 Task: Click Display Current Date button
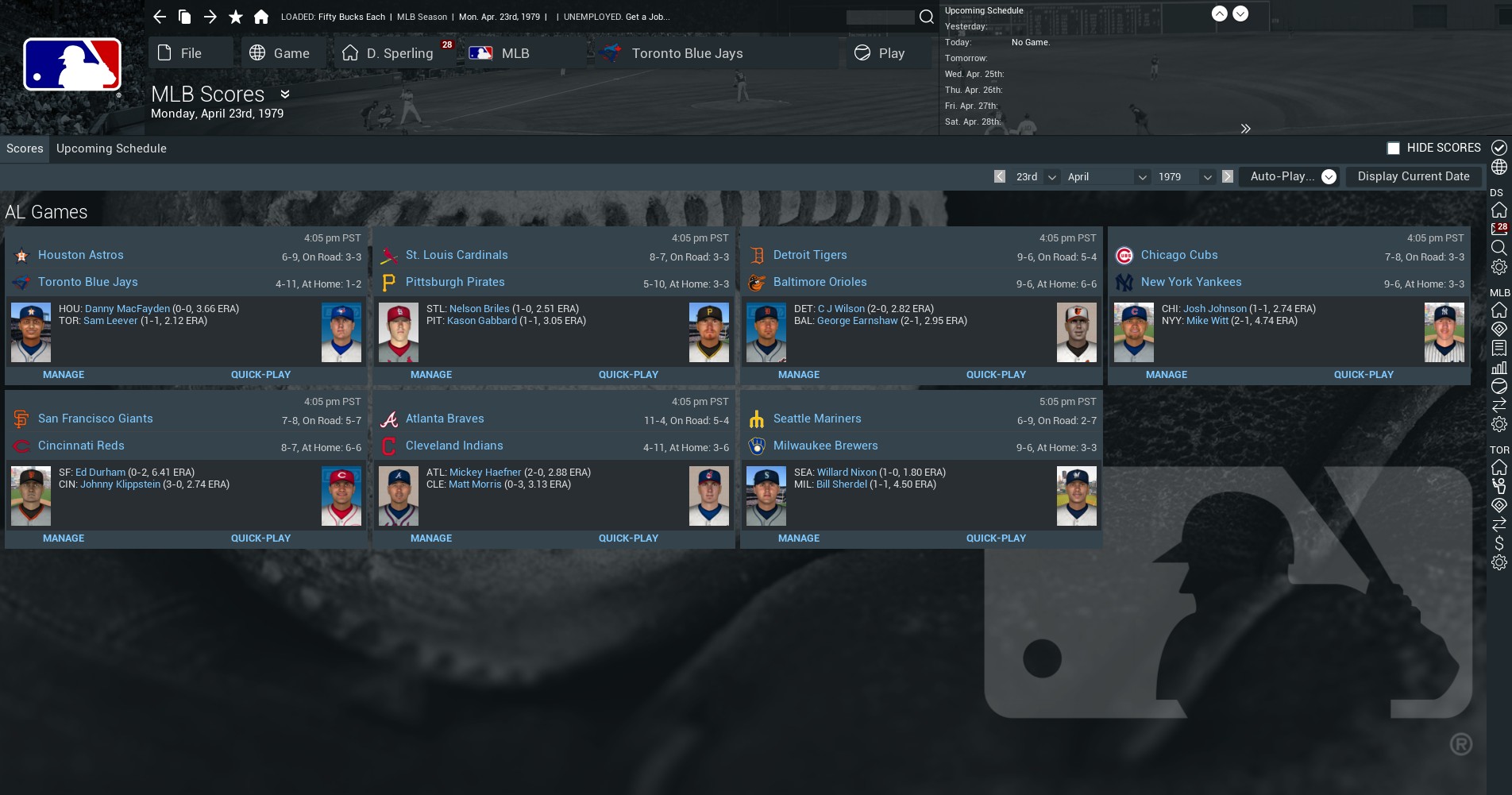pyautogui.click(x=1414, y=176)
